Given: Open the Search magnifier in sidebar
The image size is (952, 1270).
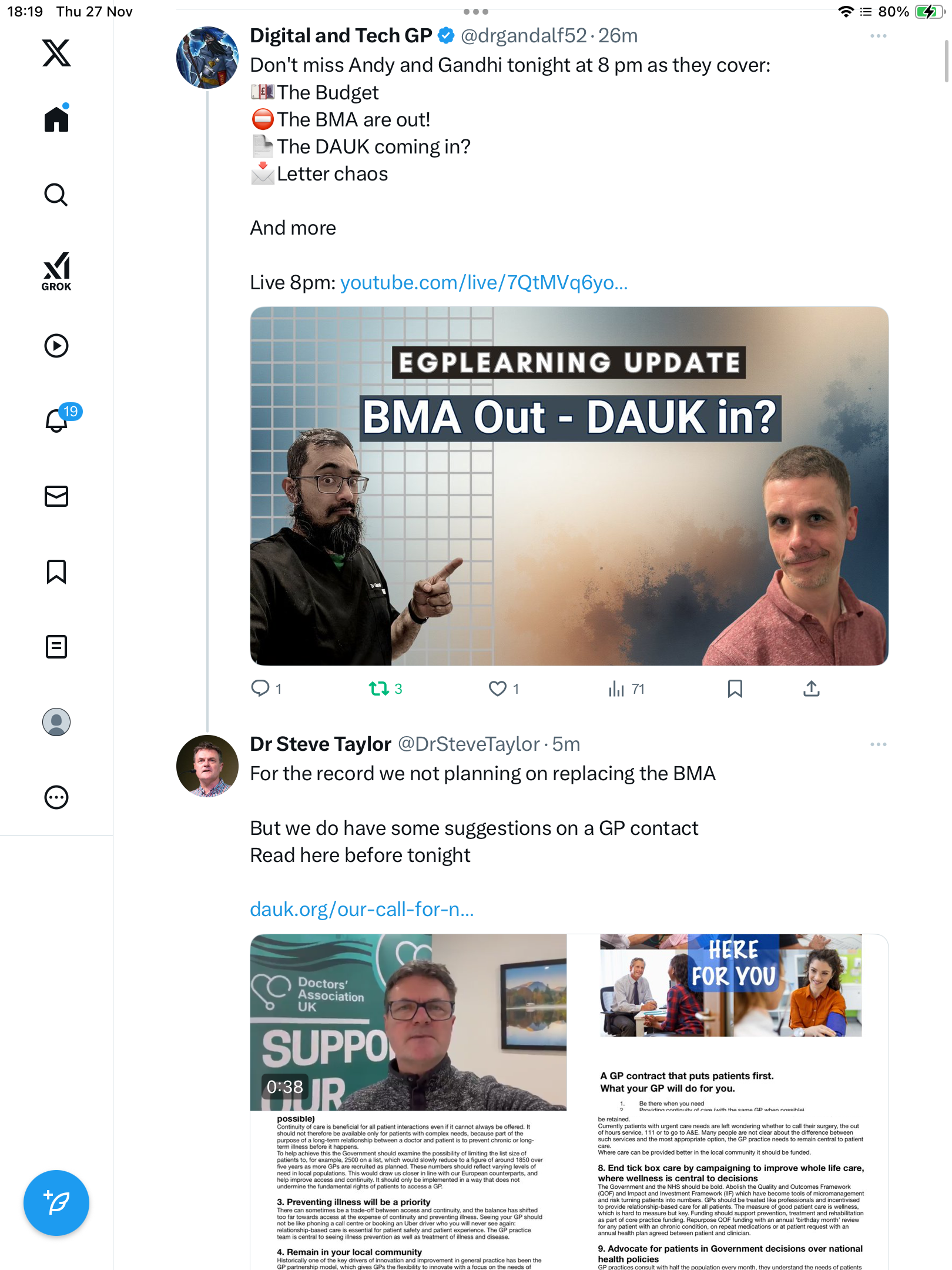Looking at the screenshot, I should click(x=56, y=195).
